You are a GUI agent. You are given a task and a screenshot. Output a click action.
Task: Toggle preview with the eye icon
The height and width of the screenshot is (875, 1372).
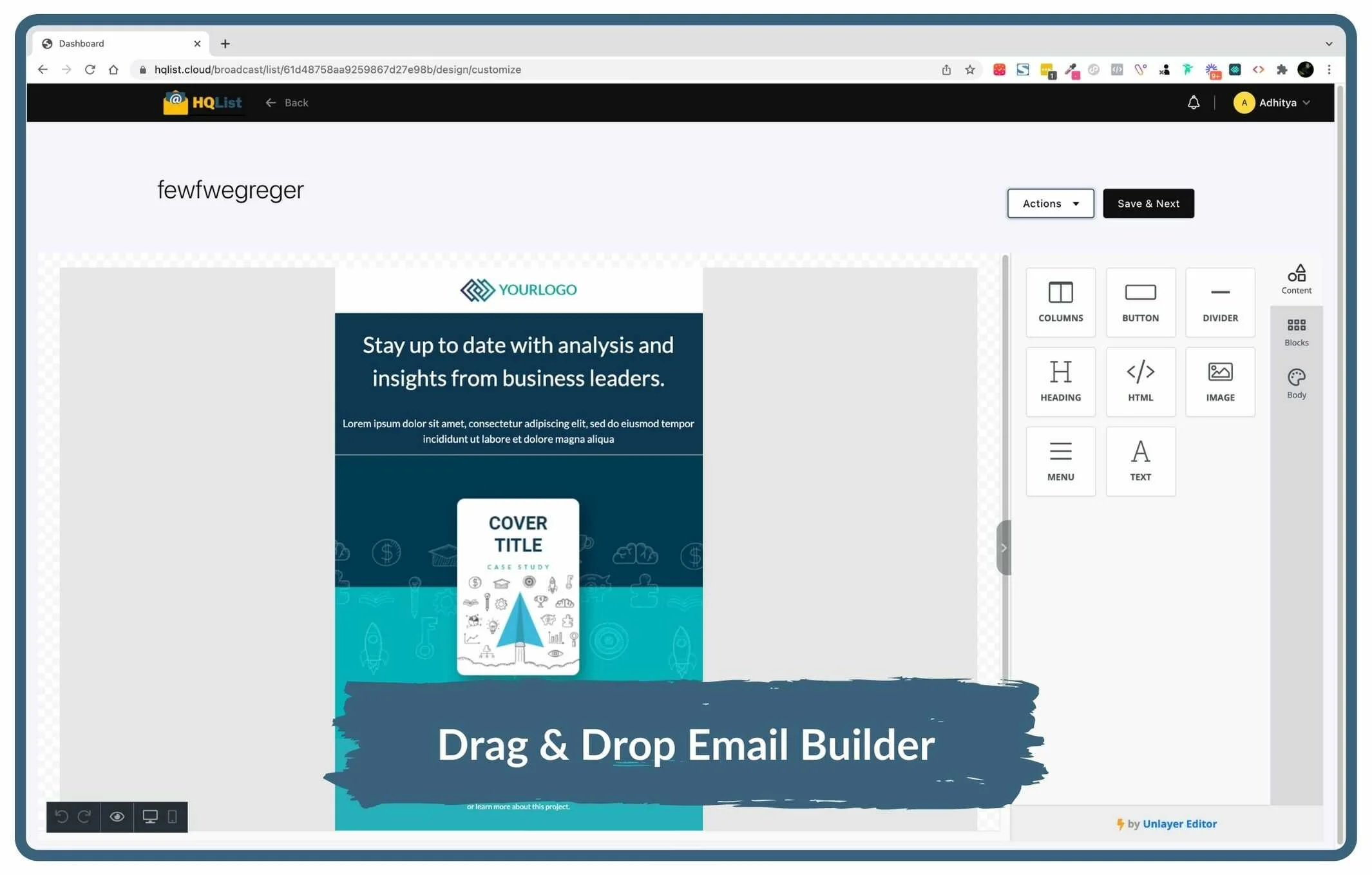pos(117,817)
